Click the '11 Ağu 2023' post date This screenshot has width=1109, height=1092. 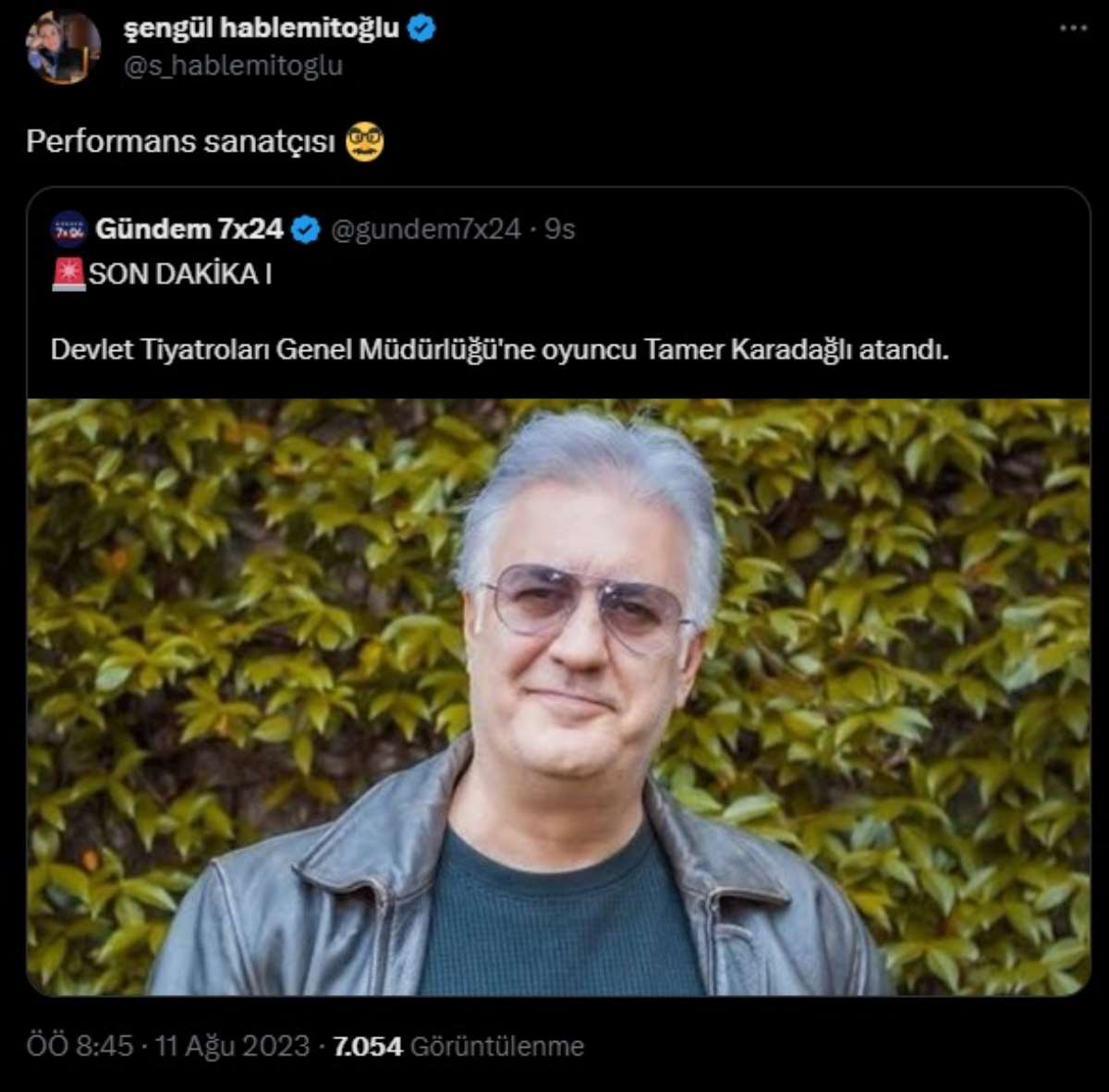232,1046
